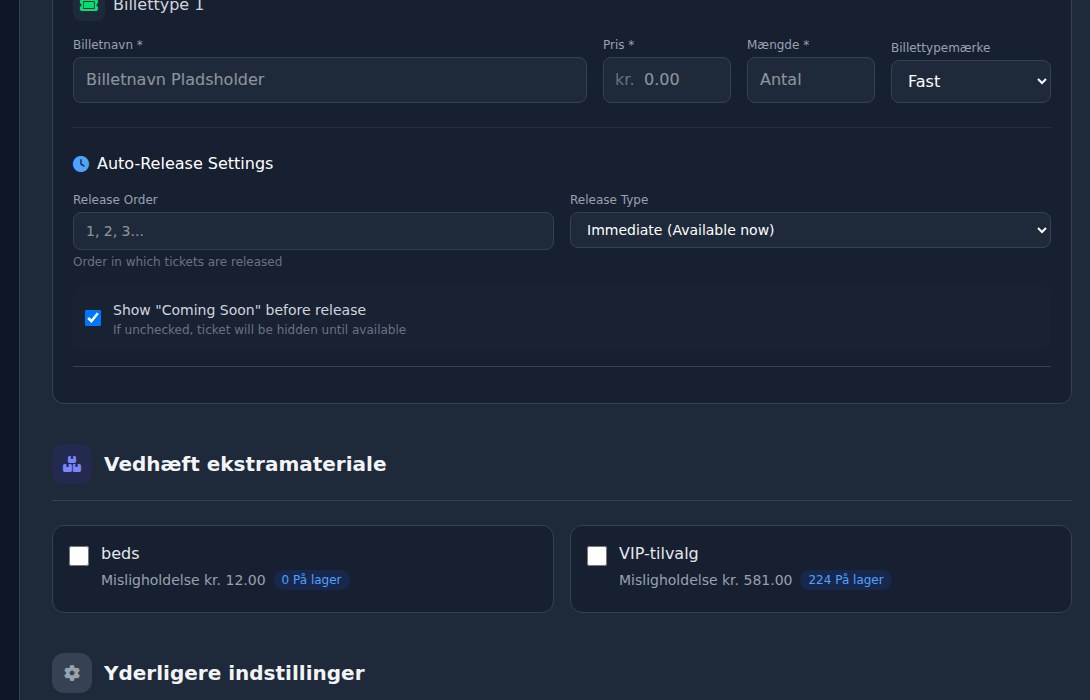Click the "Yderligere indstillinger" heading

pos(234,673)
